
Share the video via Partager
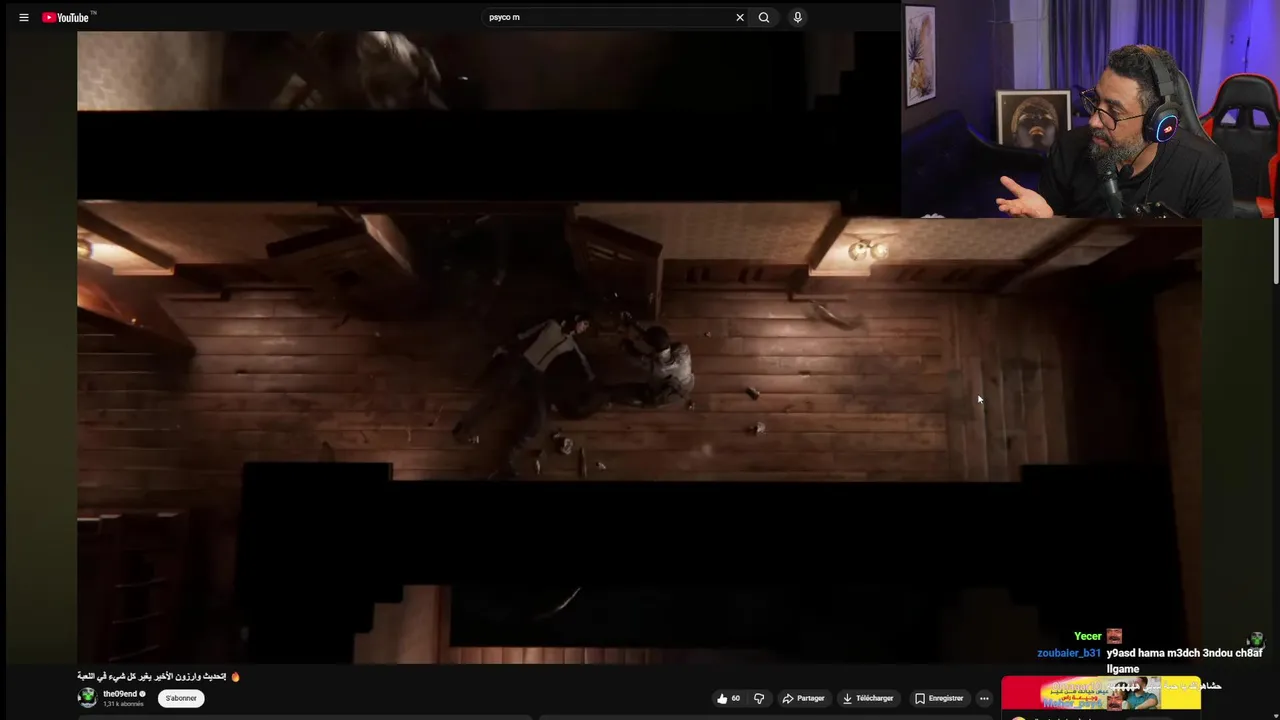click(x=803, y=698)
